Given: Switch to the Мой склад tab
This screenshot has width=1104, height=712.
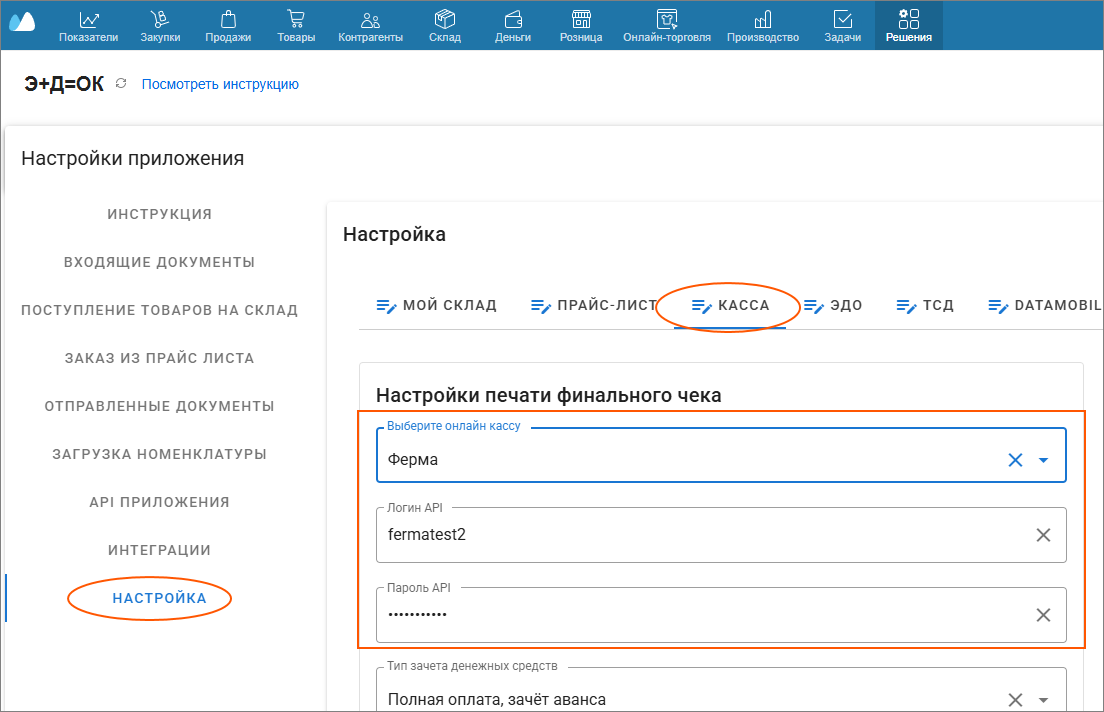Looking at the screenshot, I should (x=436, y=305).
